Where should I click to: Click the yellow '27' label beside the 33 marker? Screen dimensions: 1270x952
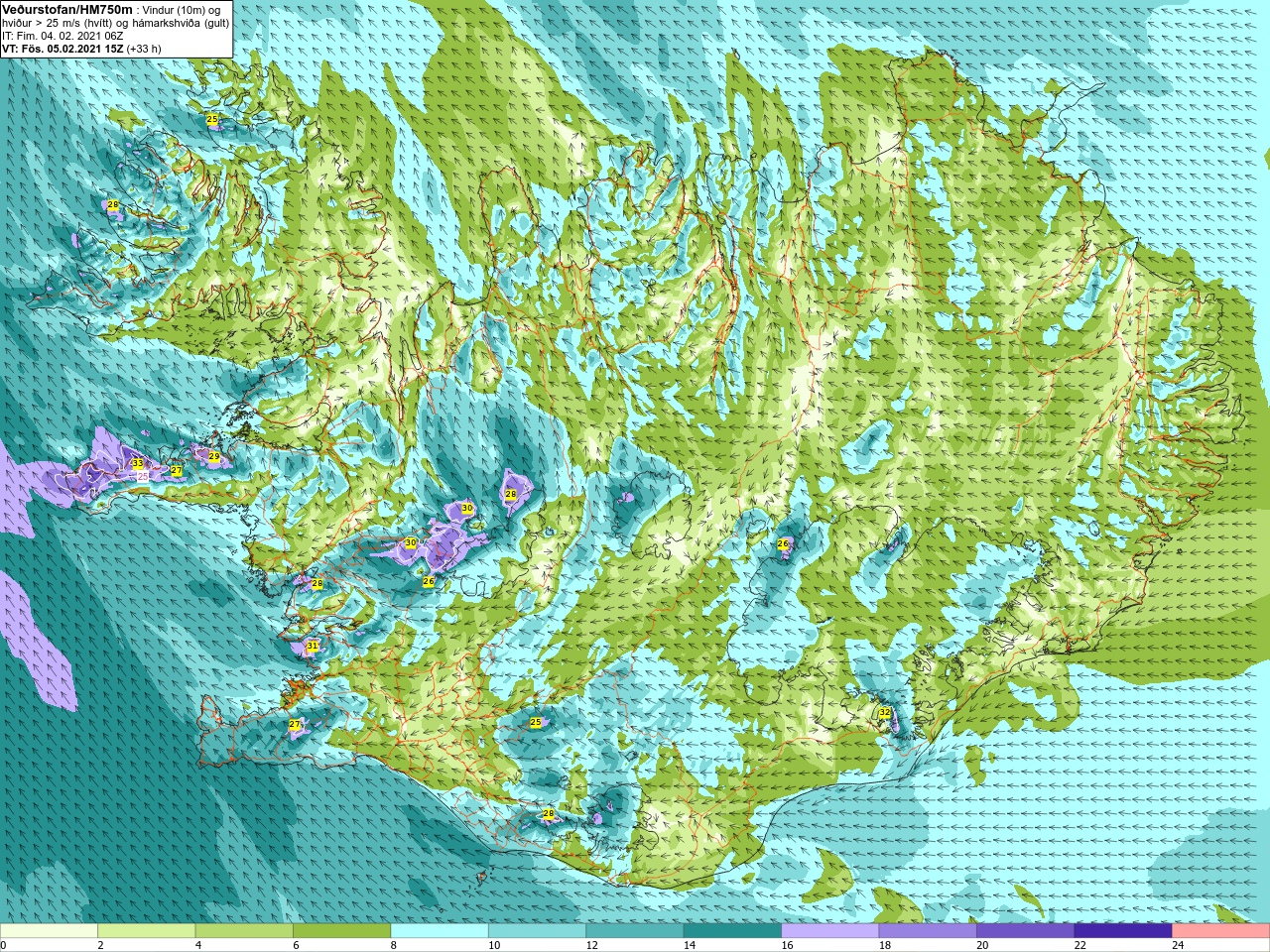tap(176, 470)
